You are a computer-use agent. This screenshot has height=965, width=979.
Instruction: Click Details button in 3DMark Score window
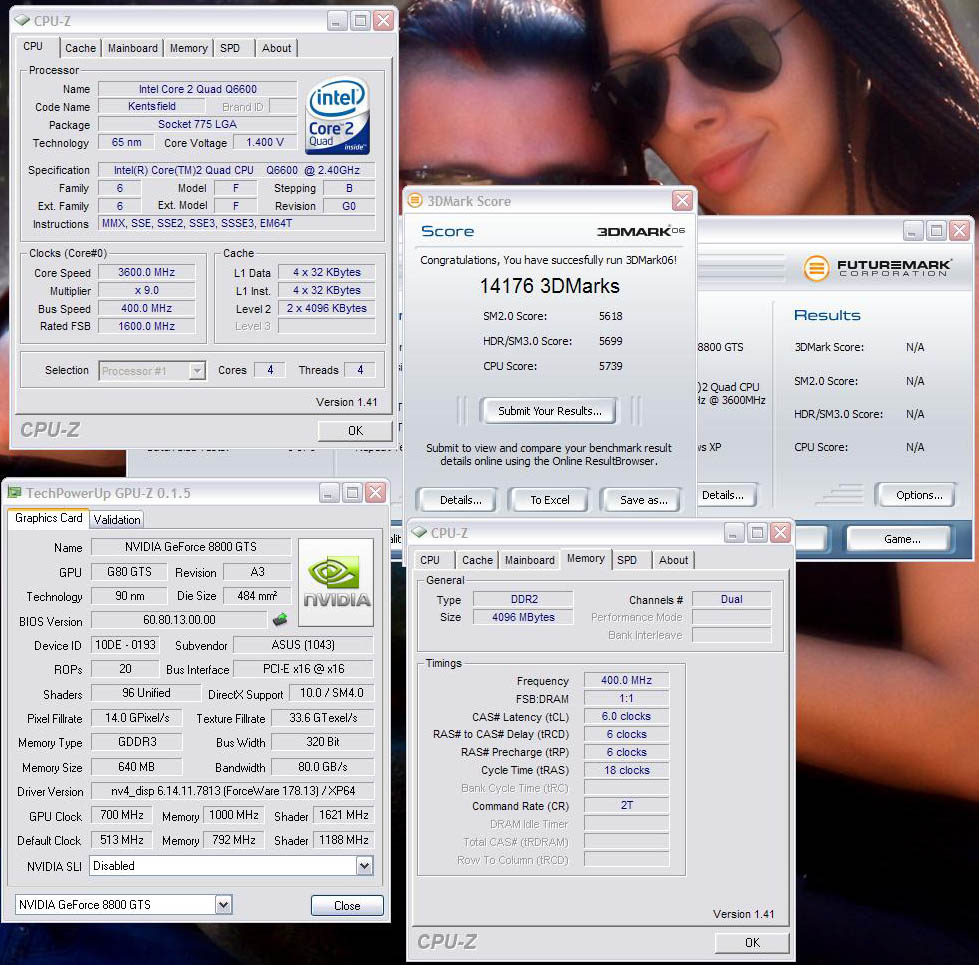coord(460,500)
